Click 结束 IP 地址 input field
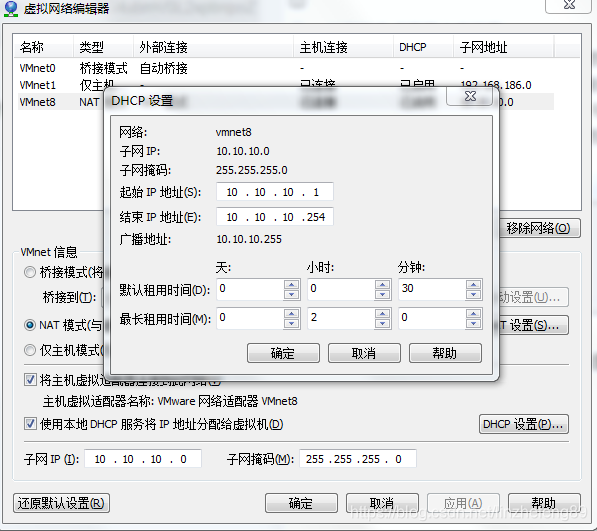597x531 pixels. coord(275,217)
